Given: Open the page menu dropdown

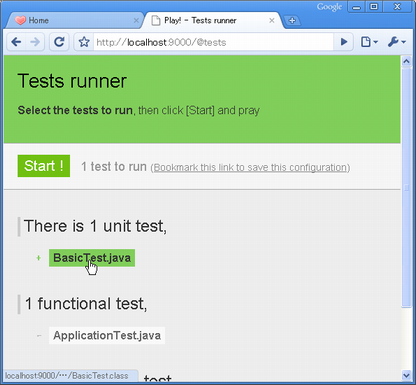Looking at the screenshot, I should pos(369,42).
